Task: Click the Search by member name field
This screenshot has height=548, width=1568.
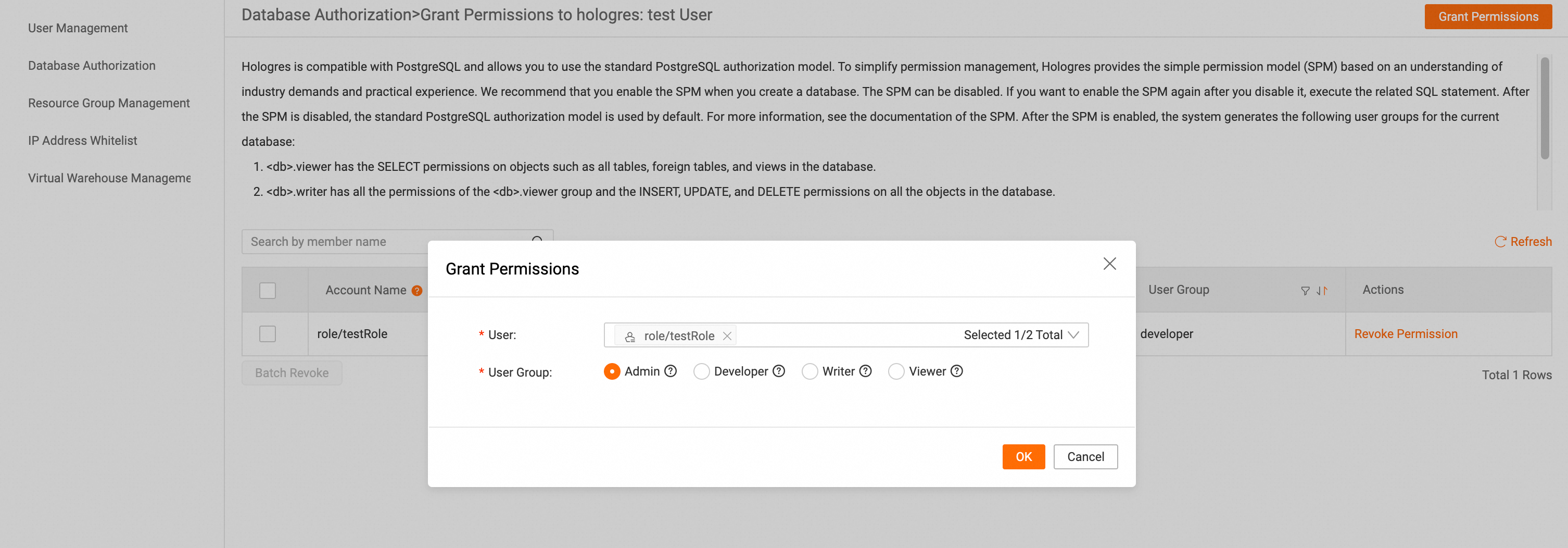Action: pyautogui.click(x=384, y=242)
